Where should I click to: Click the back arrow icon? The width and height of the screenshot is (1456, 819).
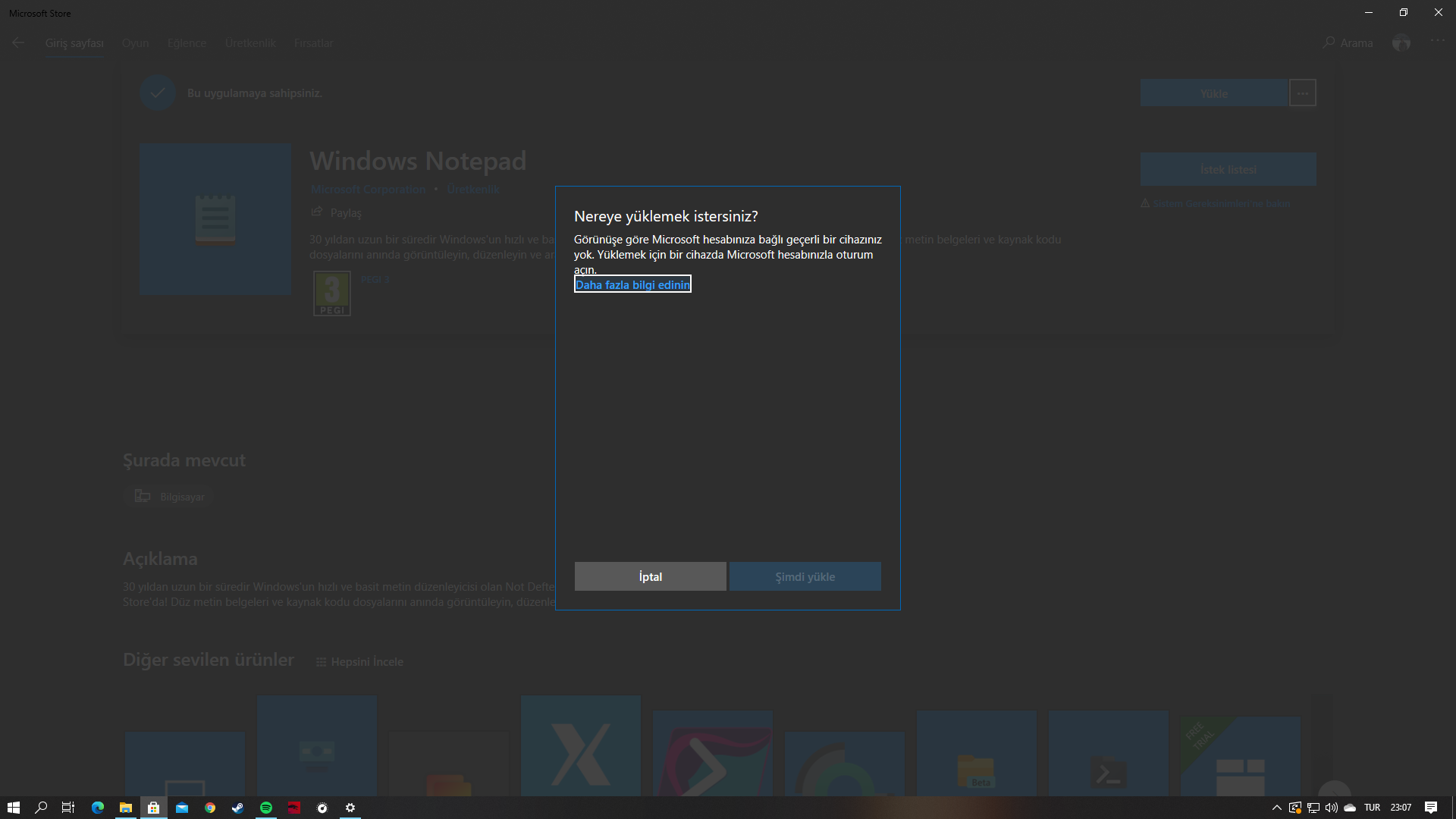pyautogui.click(x=18, y=43)
